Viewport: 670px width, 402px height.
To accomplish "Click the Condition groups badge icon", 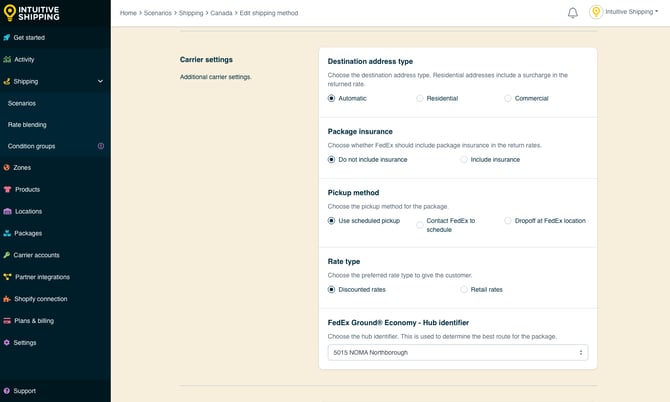I will (101, 146).
